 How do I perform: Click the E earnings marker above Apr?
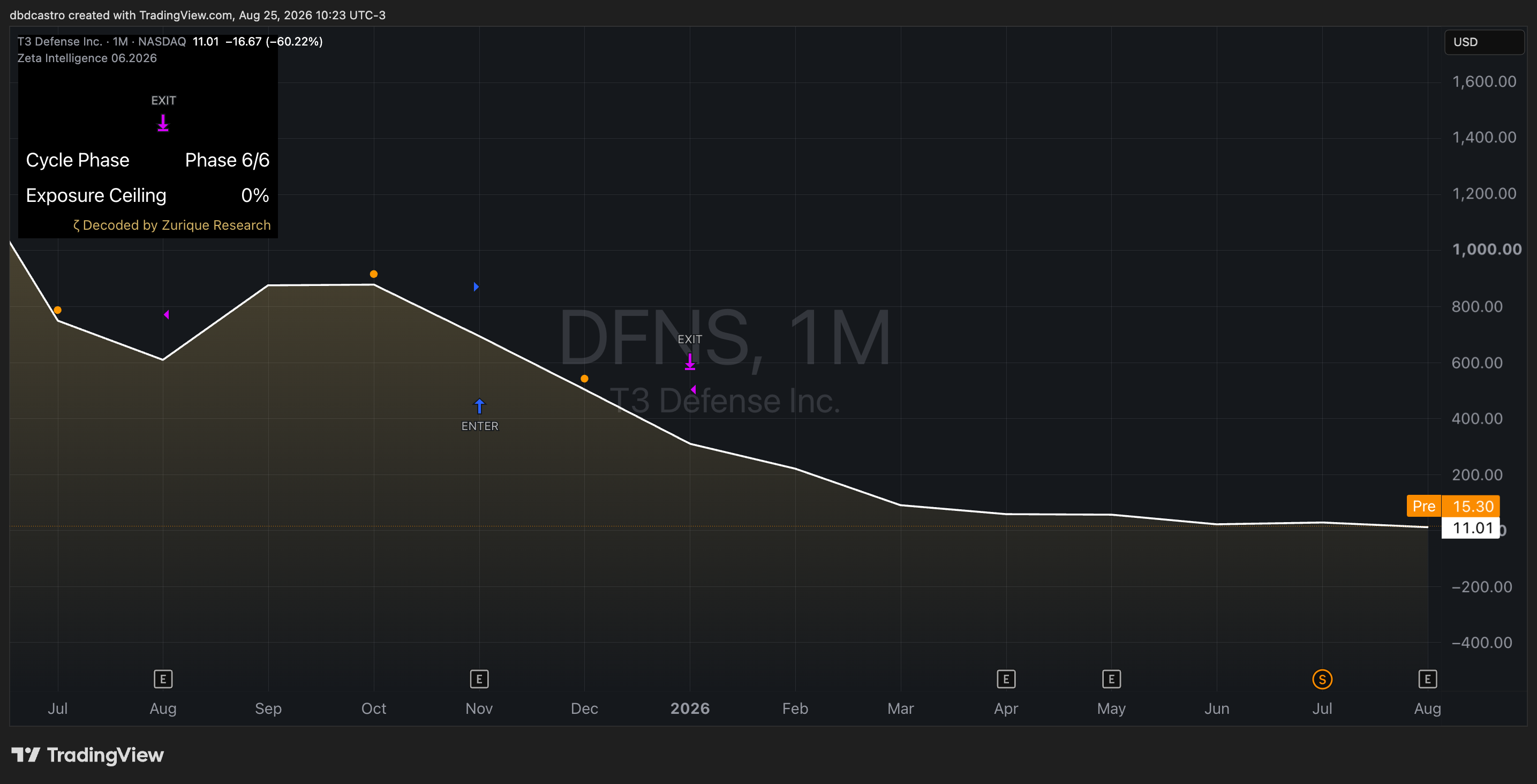(x=1006, y=679)
